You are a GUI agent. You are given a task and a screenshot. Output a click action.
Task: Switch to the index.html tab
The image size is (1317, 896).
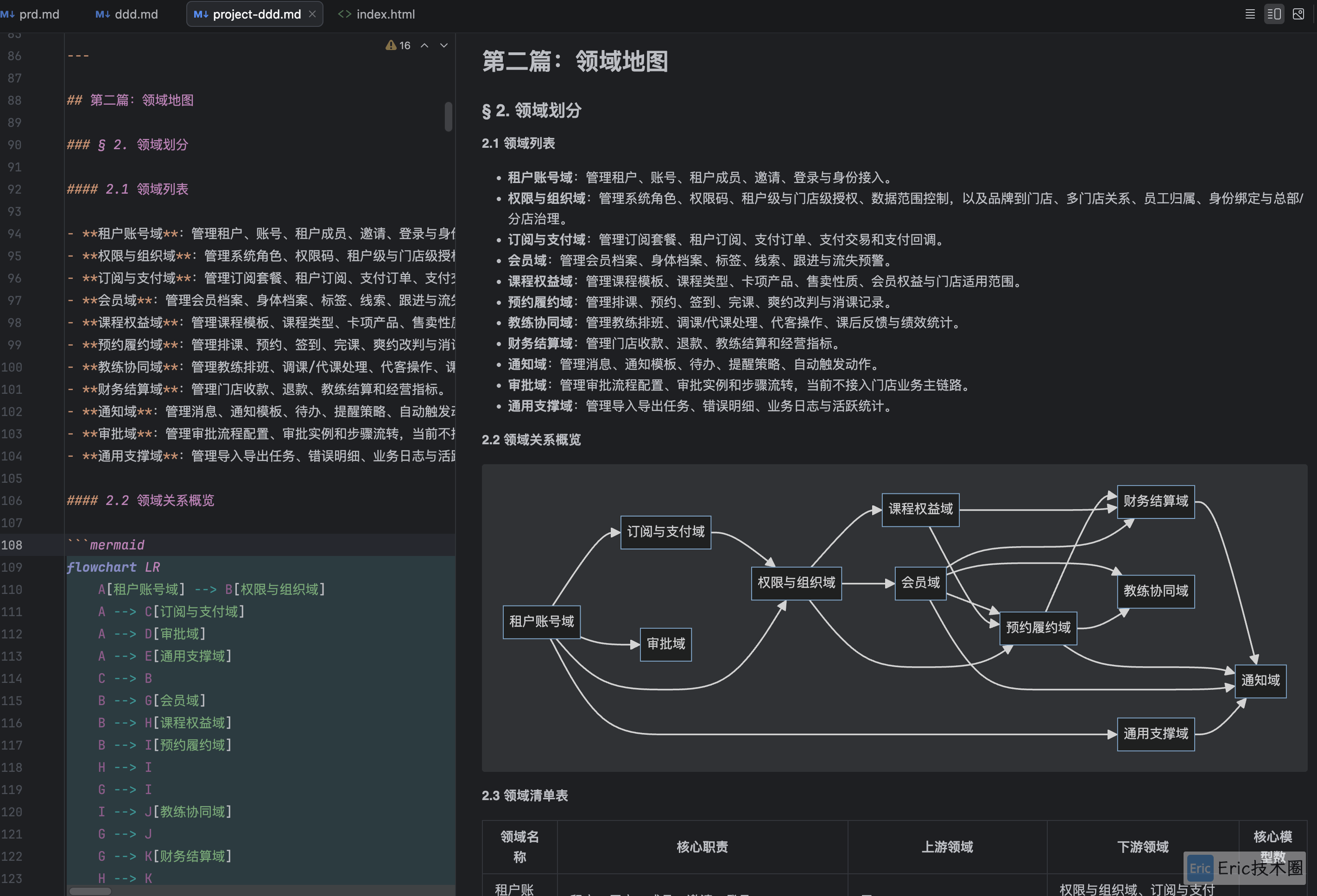tap(376, 14)
